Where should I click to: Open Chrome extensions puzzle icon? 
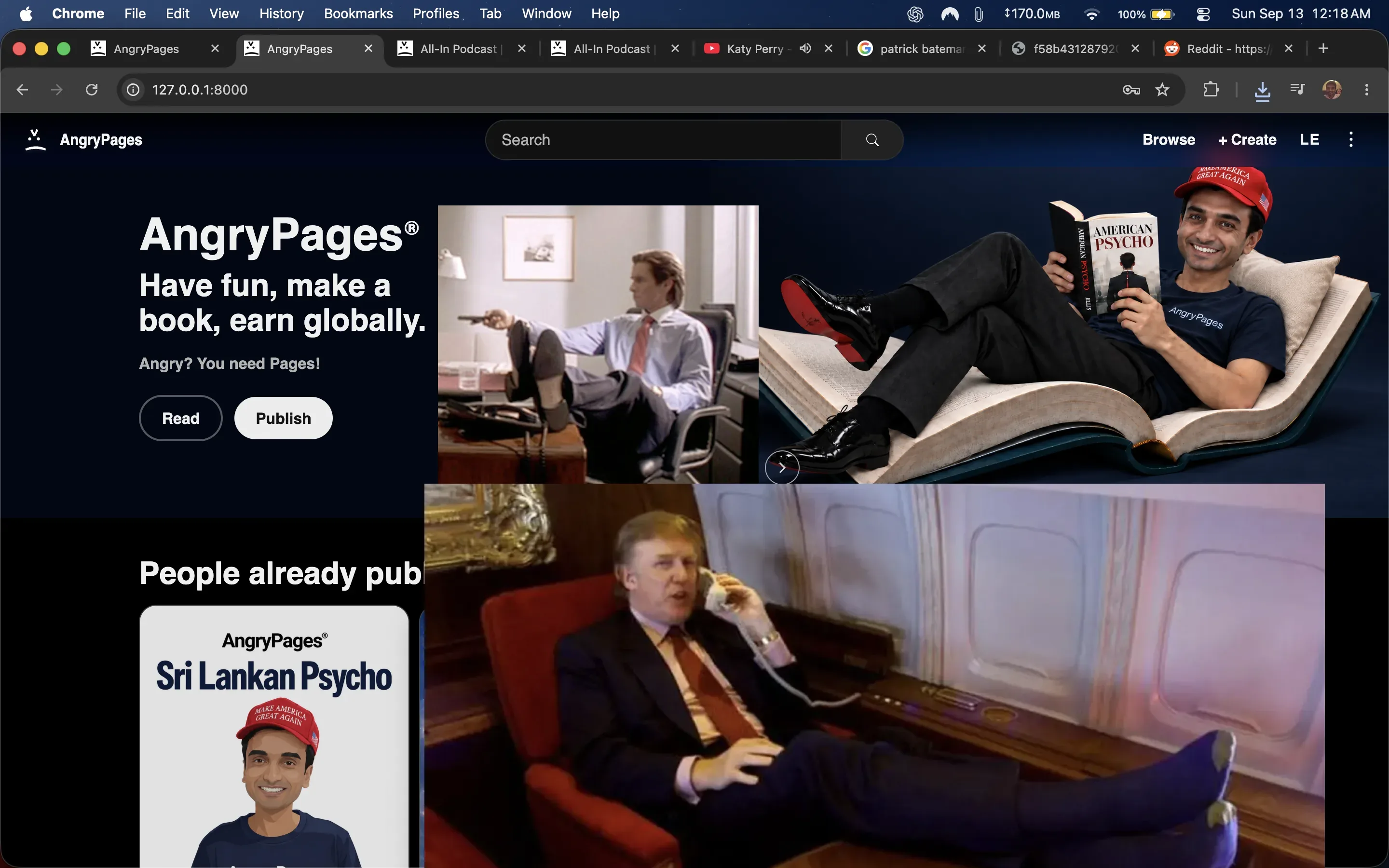click(x=1211, y=90)
